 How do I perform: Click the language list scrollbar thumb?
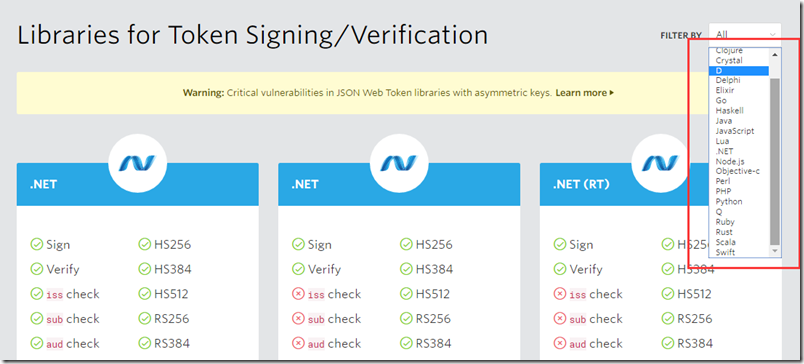point(774,161)
